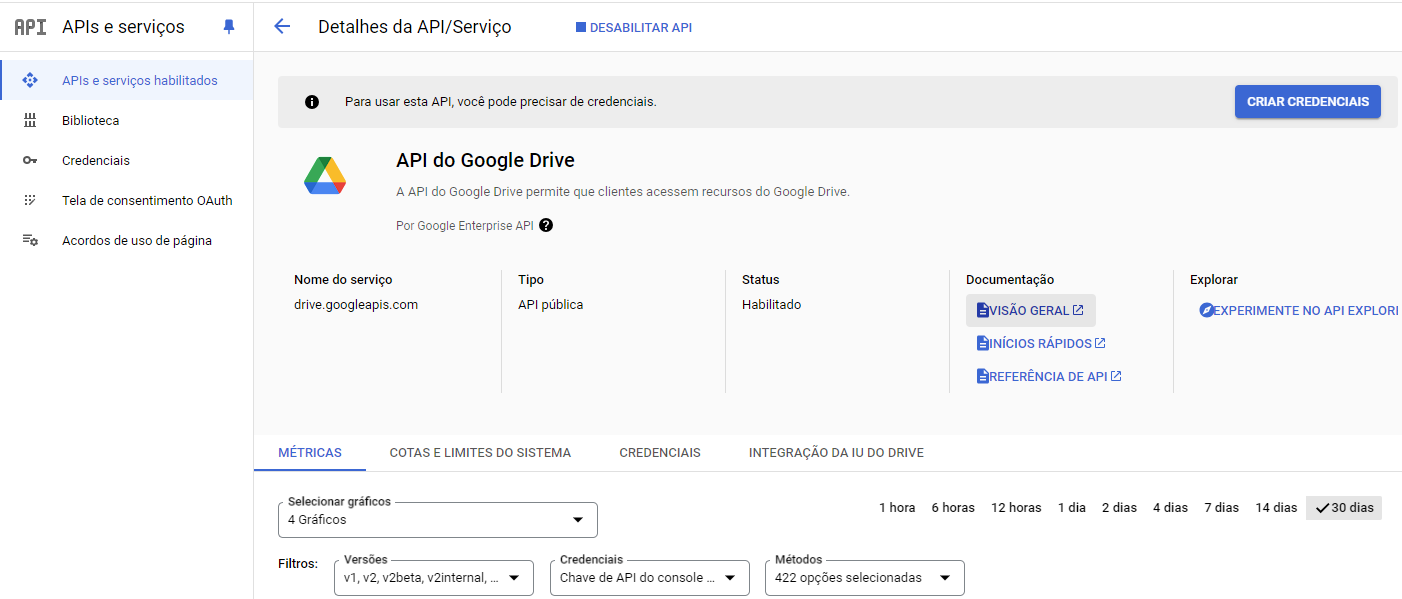The image size is (1402, 599).
Task: Select the 2 dias time range
Action: click(x=1119, y=507)
